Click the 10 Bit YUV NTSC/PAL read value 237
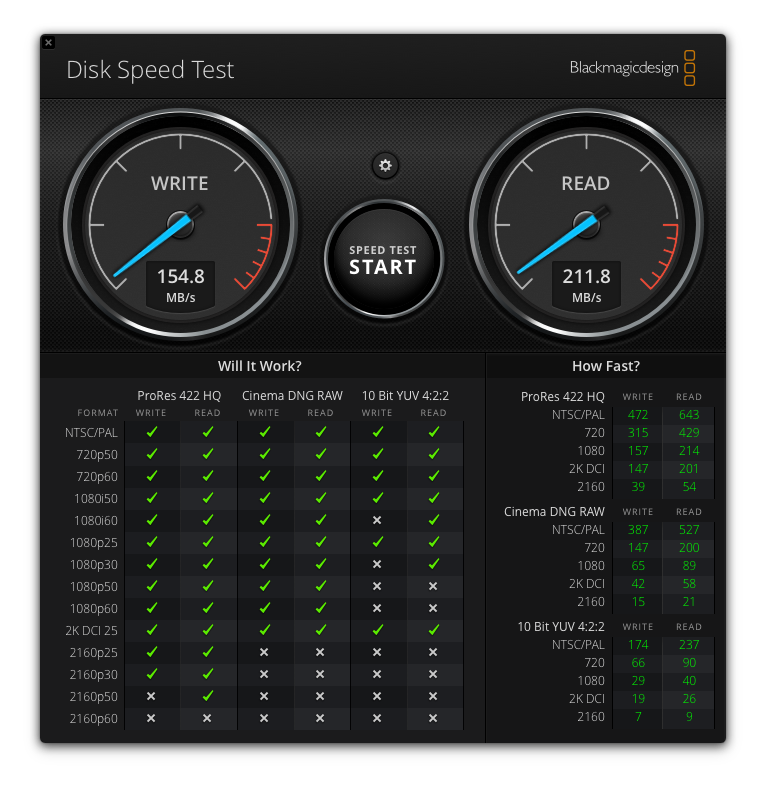 [x=689, y=645]
